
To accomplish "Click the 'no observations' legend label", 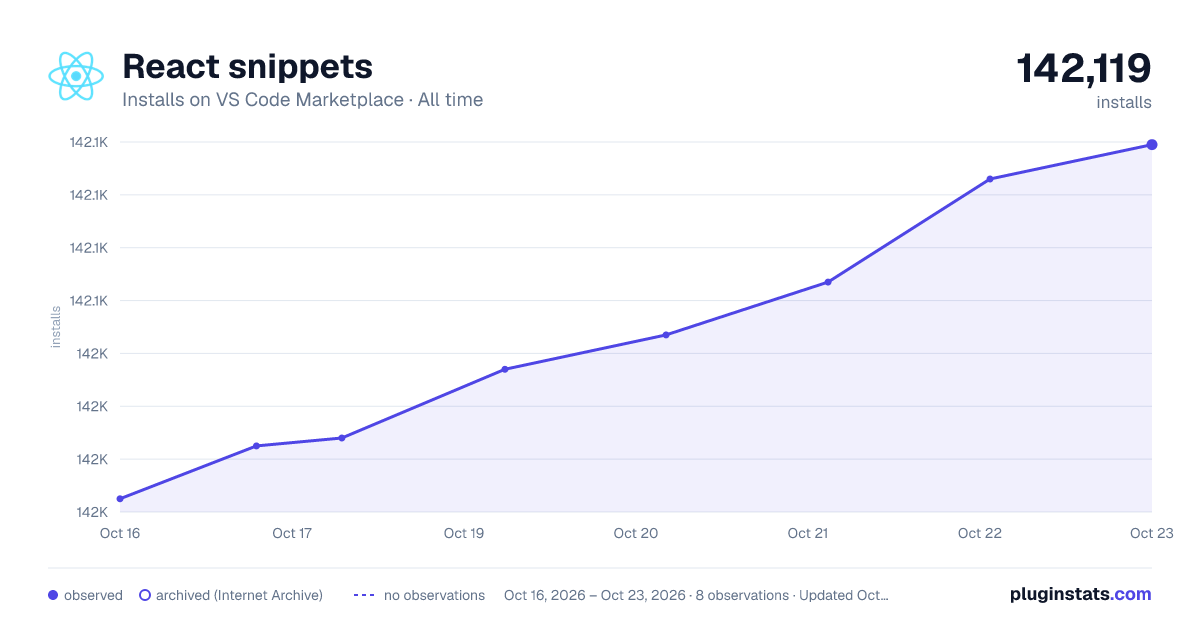I will (434, 595).
